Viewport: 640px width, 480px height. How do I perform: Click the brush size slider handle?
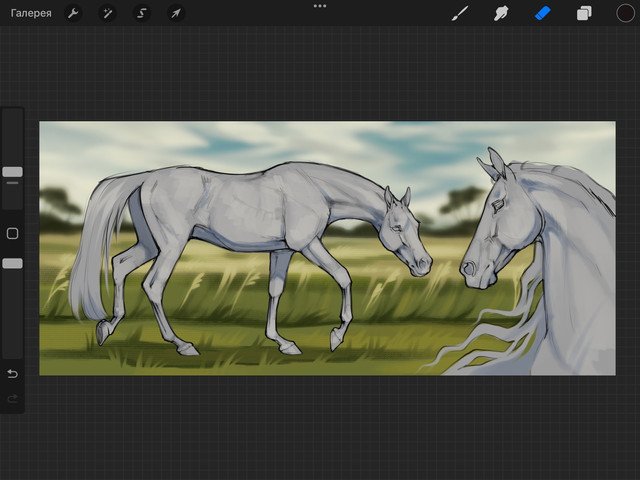[x=12, y=172]
